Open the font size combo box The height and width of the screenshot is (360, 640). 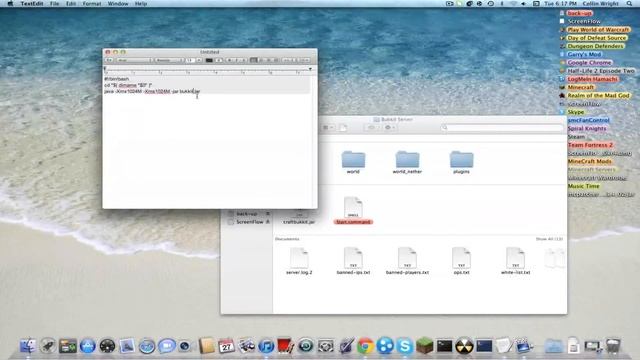(193, 60)
